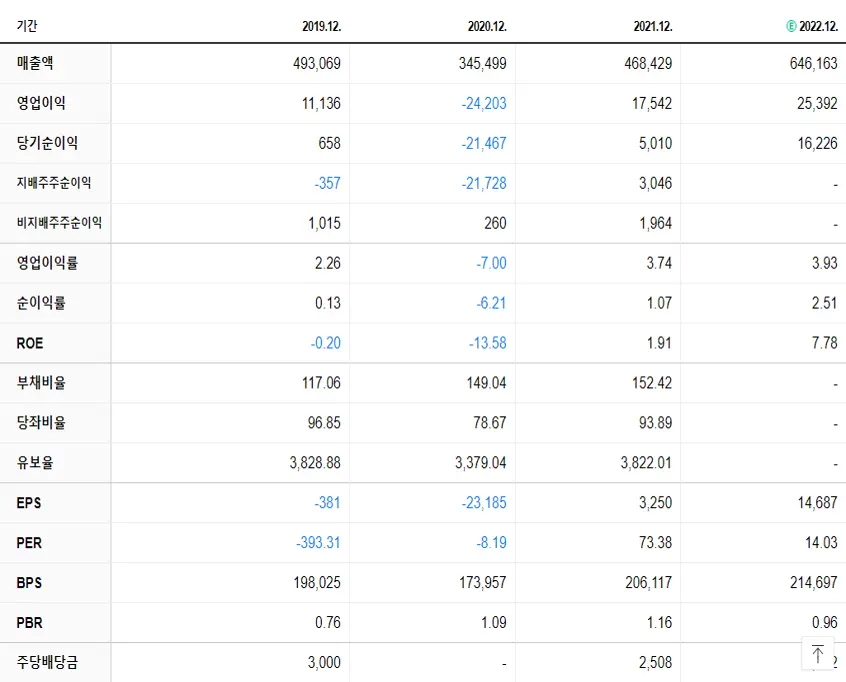Click the 기간 header label

[26, 26]
